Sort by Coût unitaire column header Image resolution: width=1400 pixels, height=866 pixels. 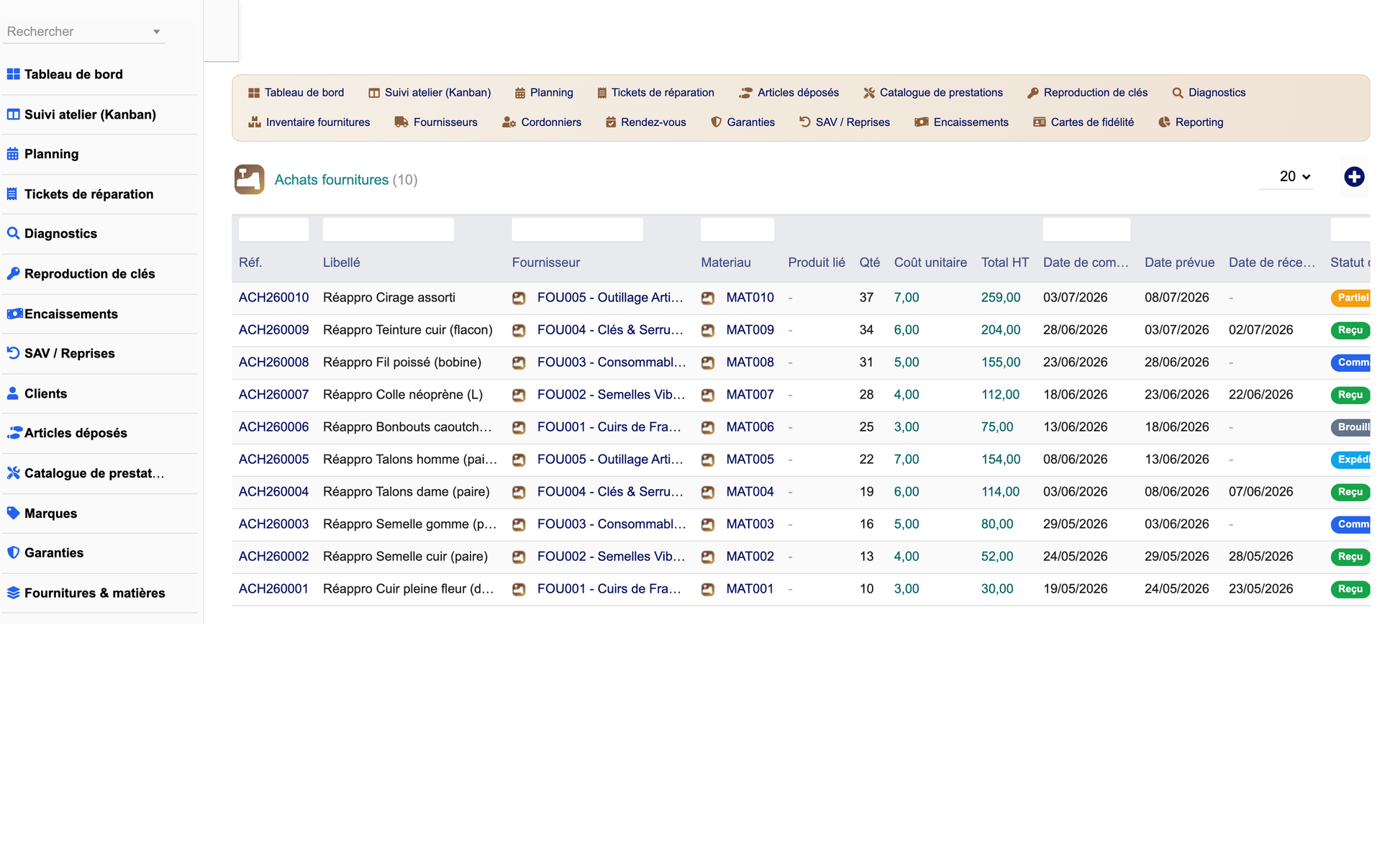tap(930, 263)
